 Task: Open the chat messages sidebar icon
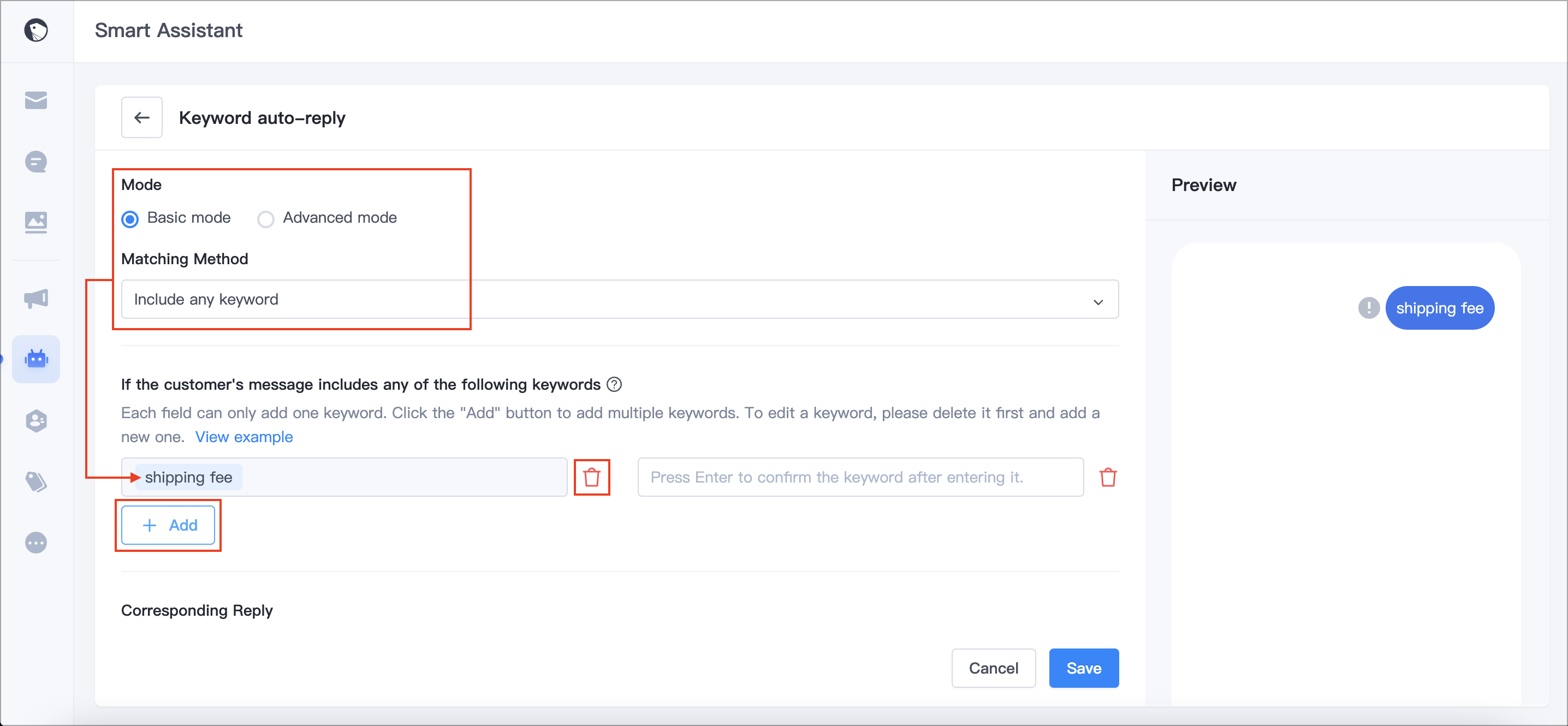pos(36,161)
